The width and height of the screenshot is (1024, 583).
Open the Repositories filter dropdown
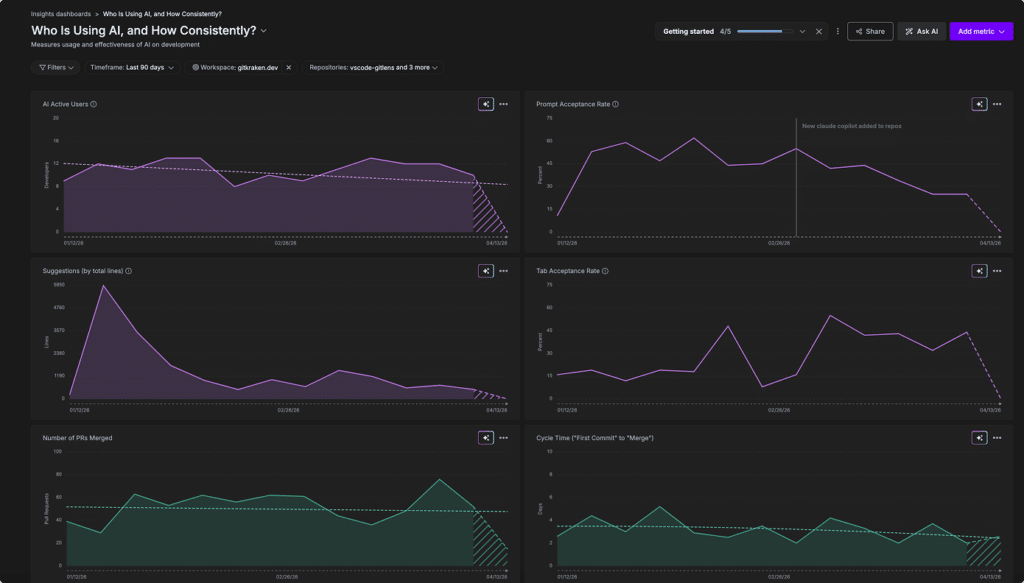(373, 67)
